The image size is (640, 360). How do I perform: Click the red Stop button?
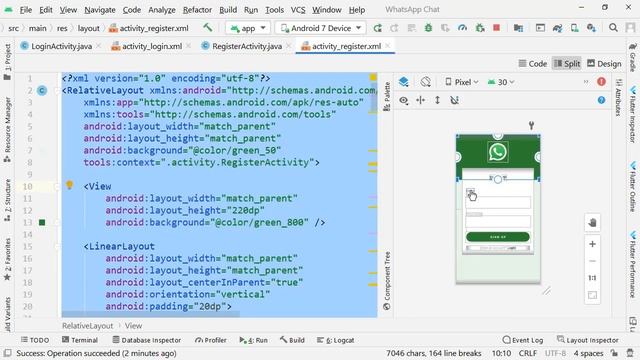point(496,28)
